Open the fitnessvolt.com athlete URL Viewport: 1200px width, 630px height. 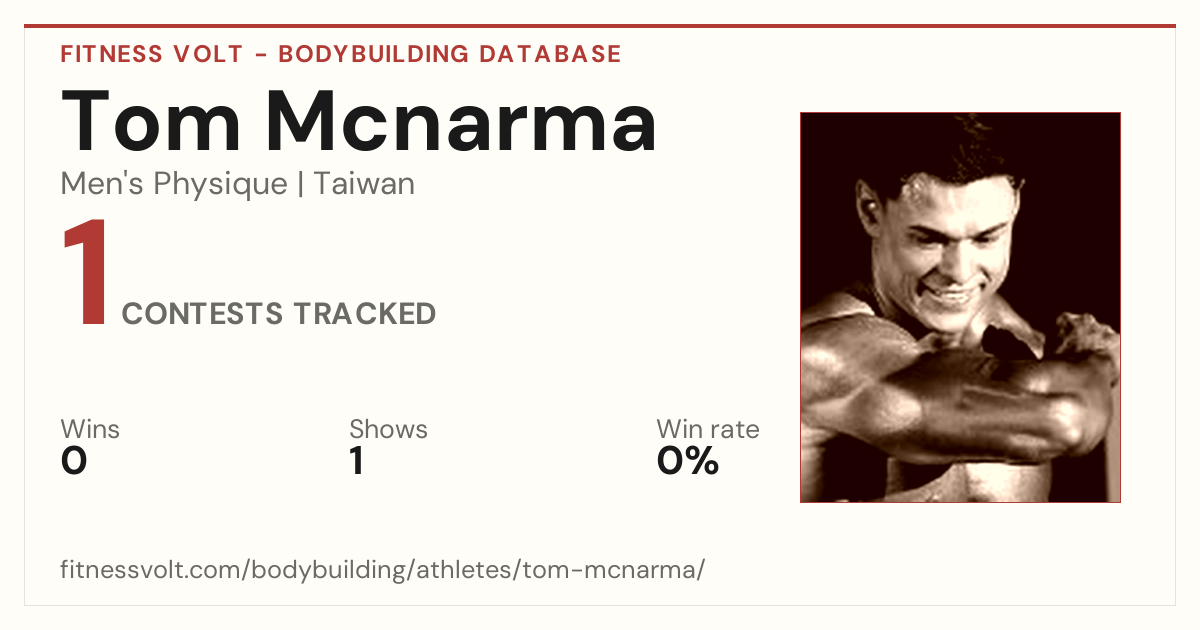tap(383, 571)
